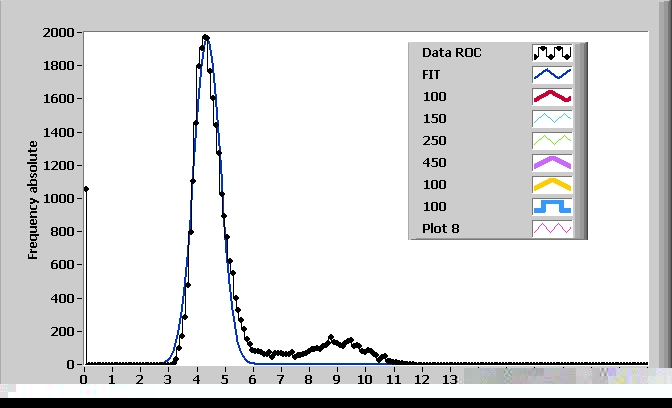Click the thick red line plot icon
The height and width of the screenshot is (408, 672).
click(551, 96)
